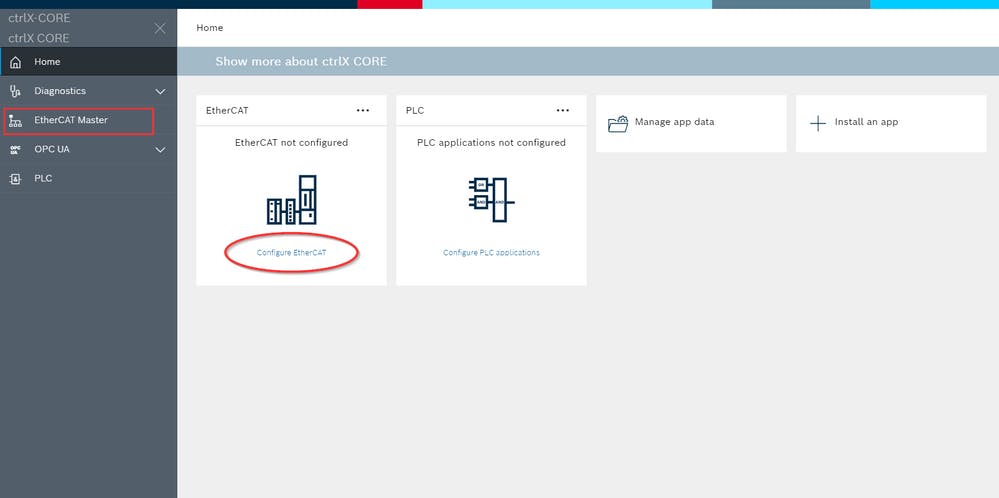Click the plus icon for Install an app

pos(818,124)
